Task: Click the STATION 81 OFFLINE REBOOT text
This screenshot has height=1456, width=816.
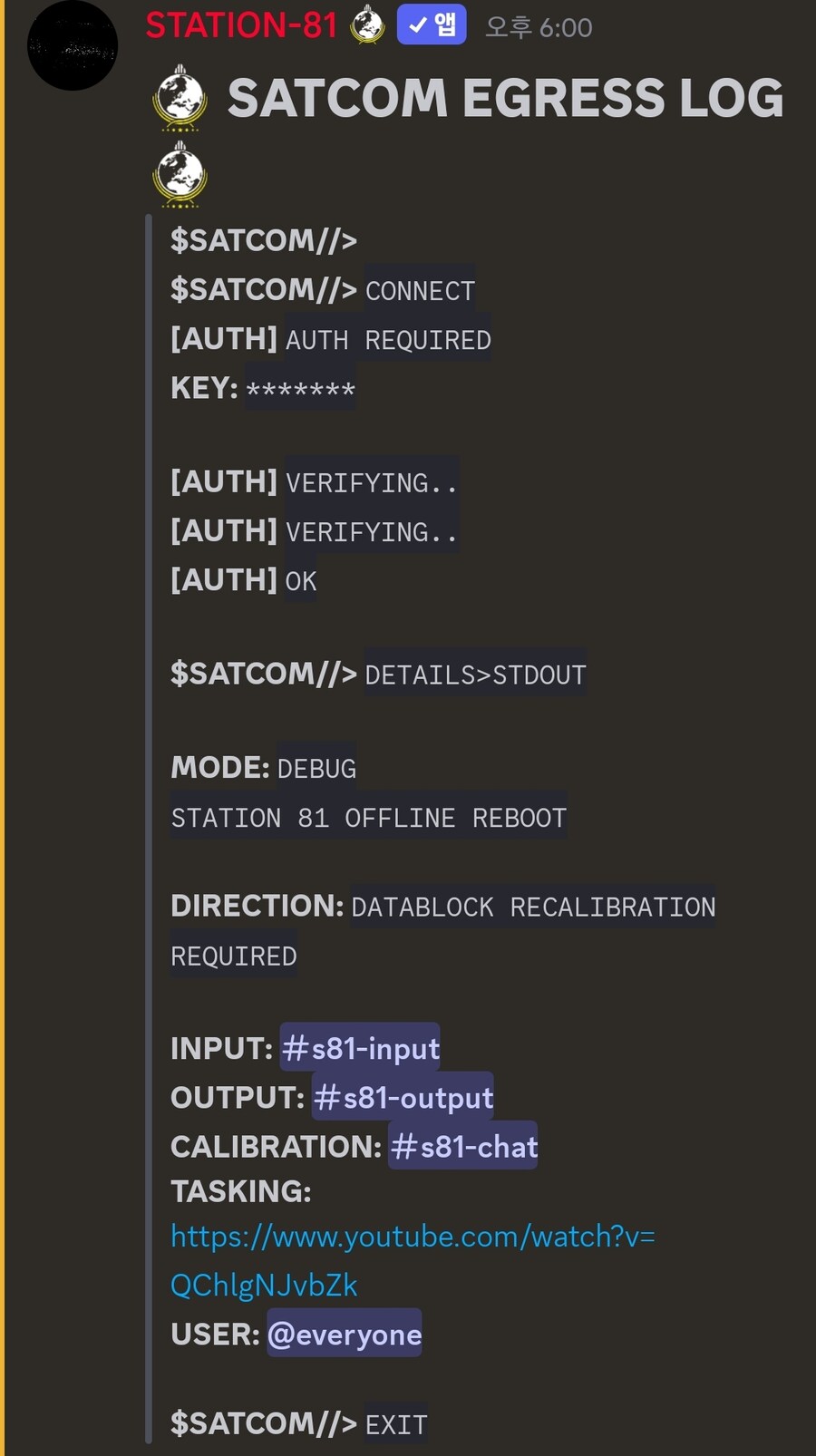Action: click(368, 818)
